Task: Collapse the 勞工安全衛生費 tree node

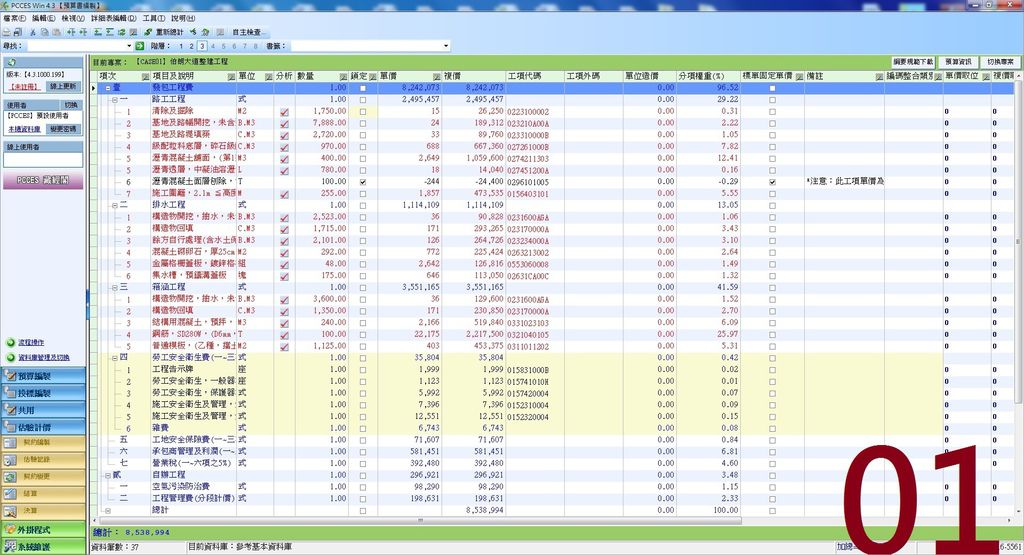Action: click(115, 358)
